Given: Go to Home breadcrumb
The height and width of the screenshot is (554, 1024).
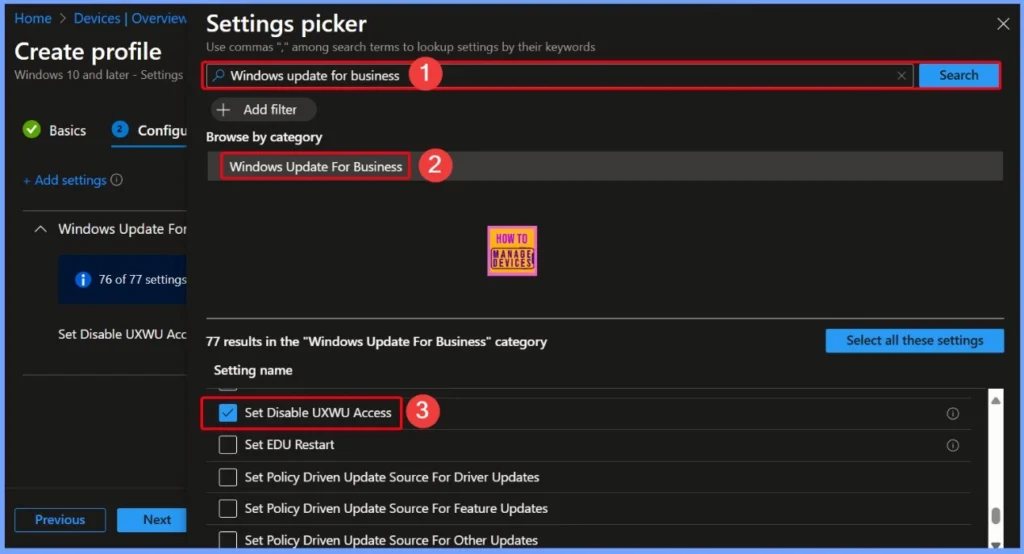Looking at the screenshot, I should (33, 18).
